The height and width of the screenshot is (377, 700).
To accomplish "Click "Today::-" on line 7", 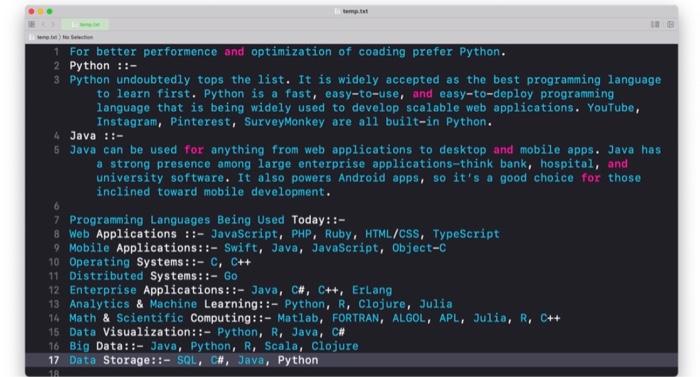I will tap(318, 220).
